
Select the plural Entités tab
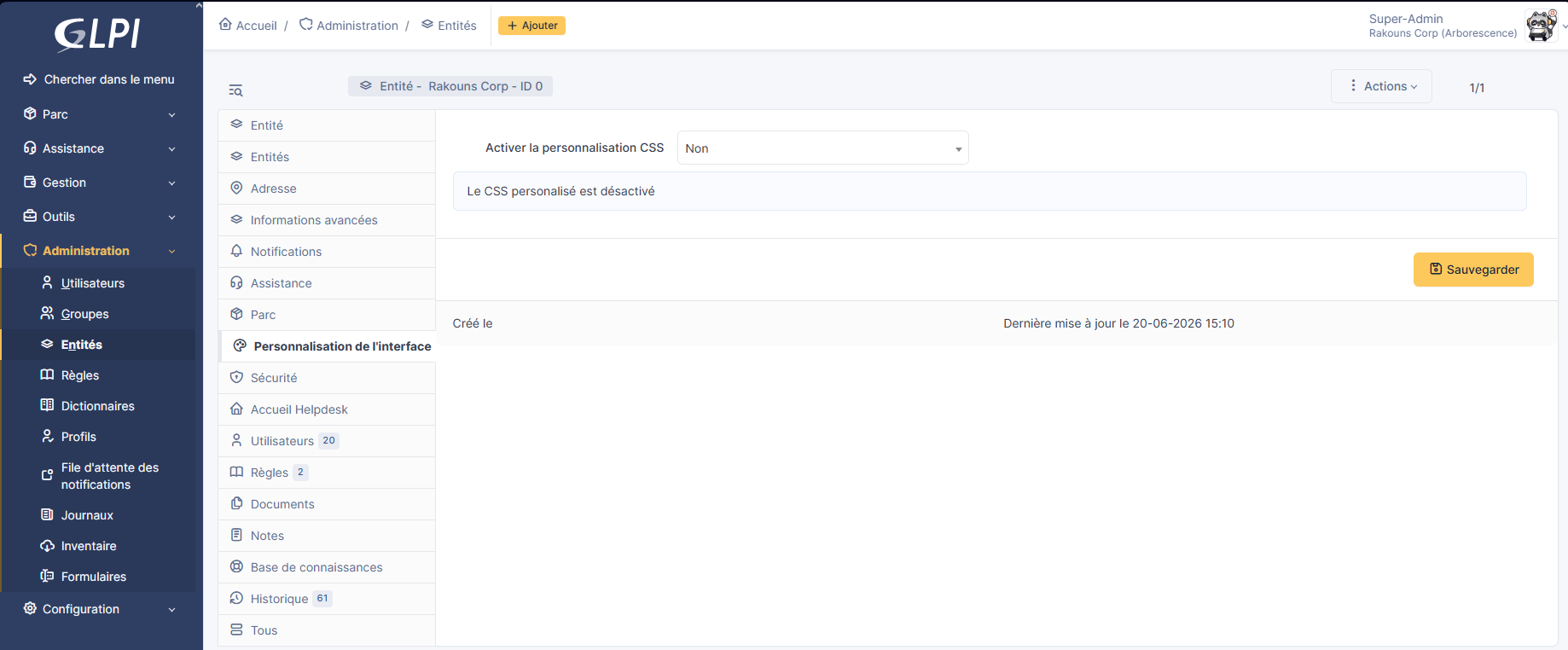click(327, 157)
